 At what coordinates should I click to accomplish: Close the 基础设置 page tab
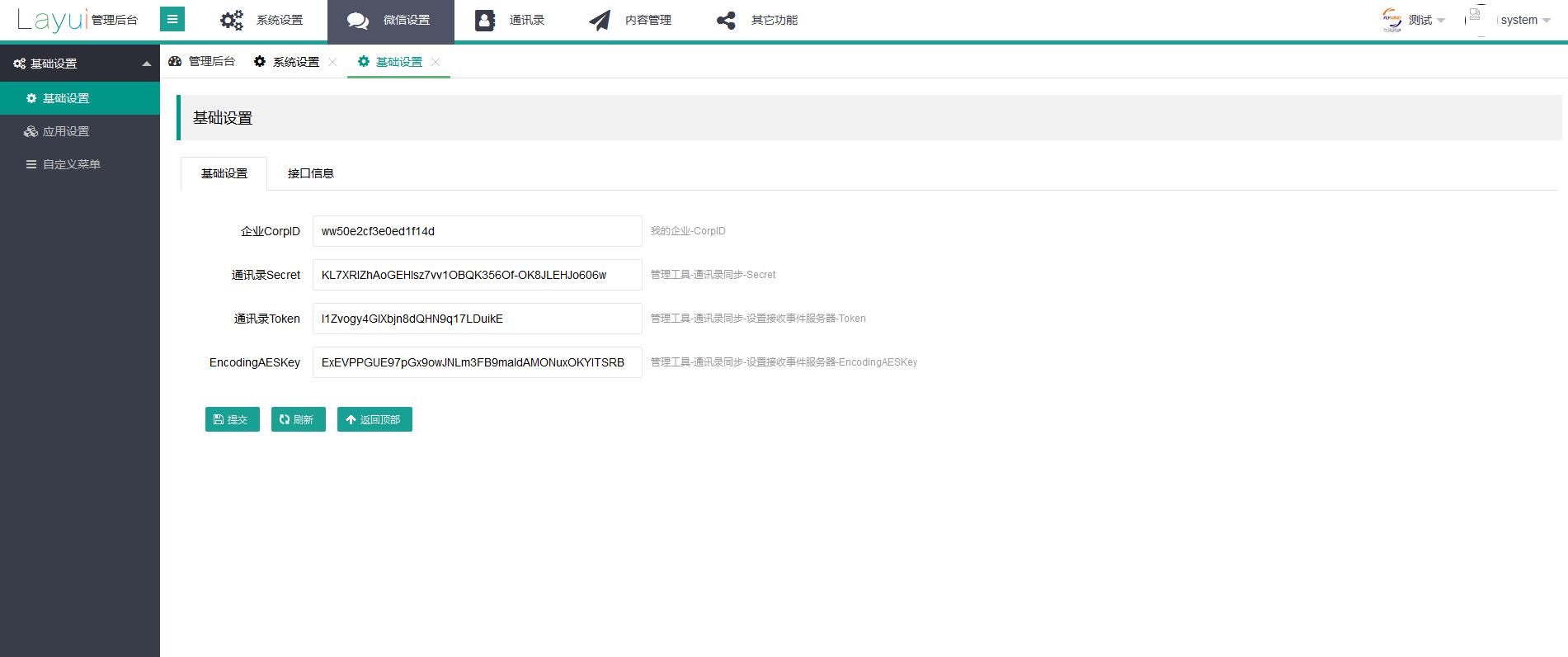coord(436,62)
